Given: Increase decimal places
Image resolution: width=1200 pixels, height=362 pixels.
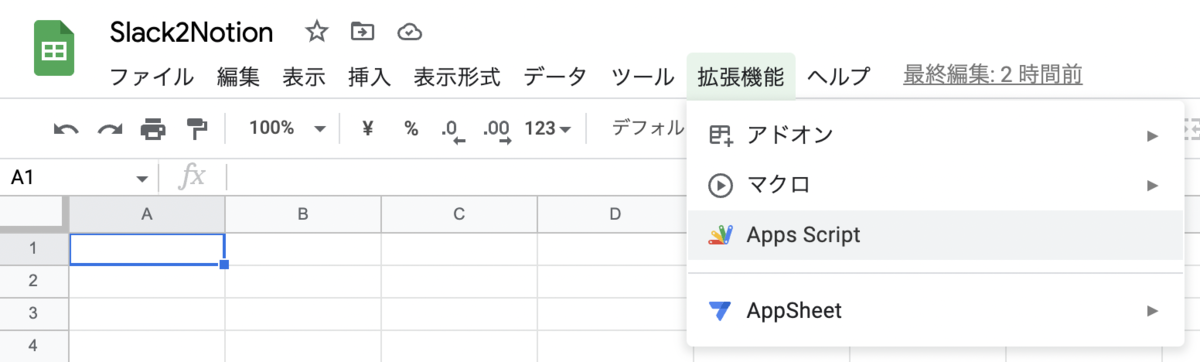Looking at the screenshot, I should [x=497, y=130].
